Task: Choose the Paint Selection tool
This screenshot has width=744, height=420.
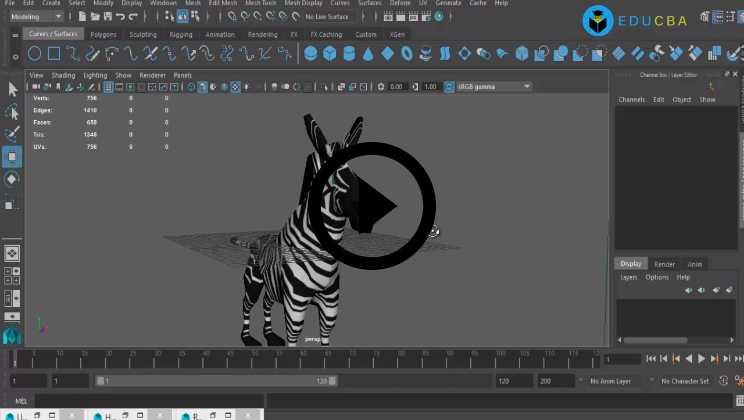Action: (x=12, y=134)
